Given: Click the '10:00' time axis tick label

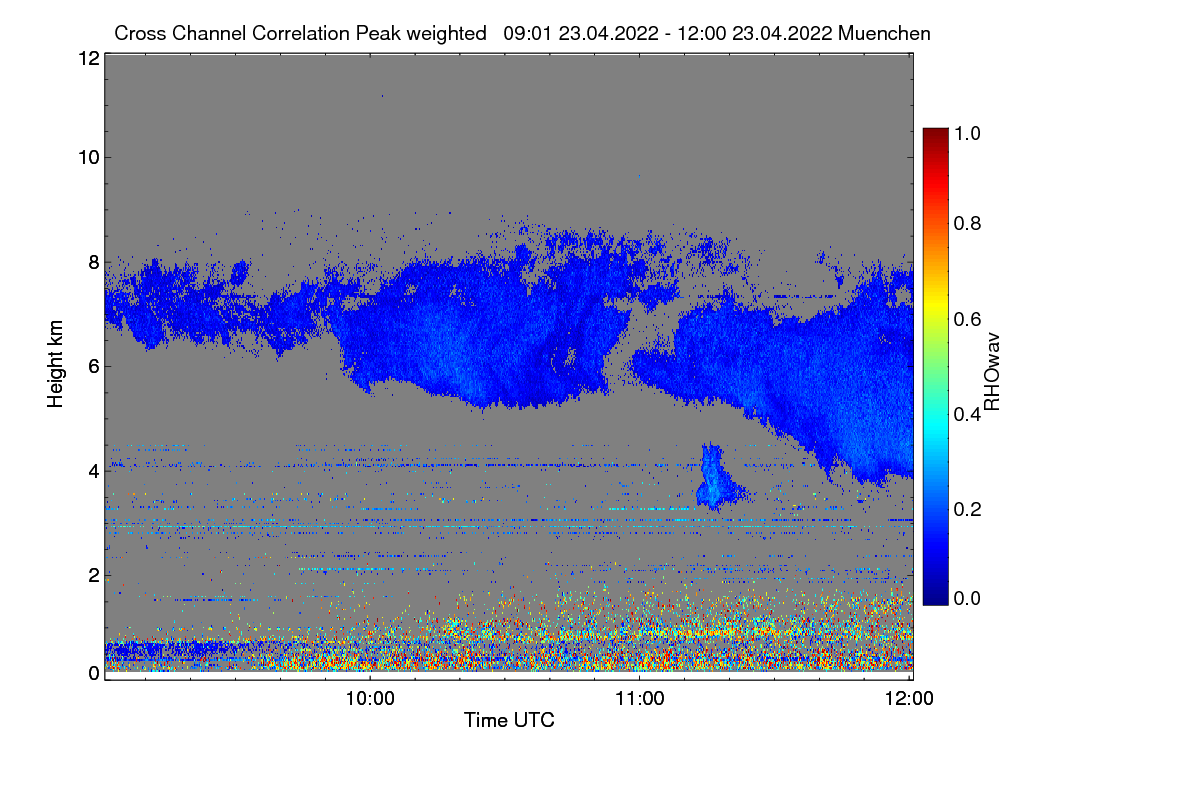Looking at the screenshot, I should 370,700.
